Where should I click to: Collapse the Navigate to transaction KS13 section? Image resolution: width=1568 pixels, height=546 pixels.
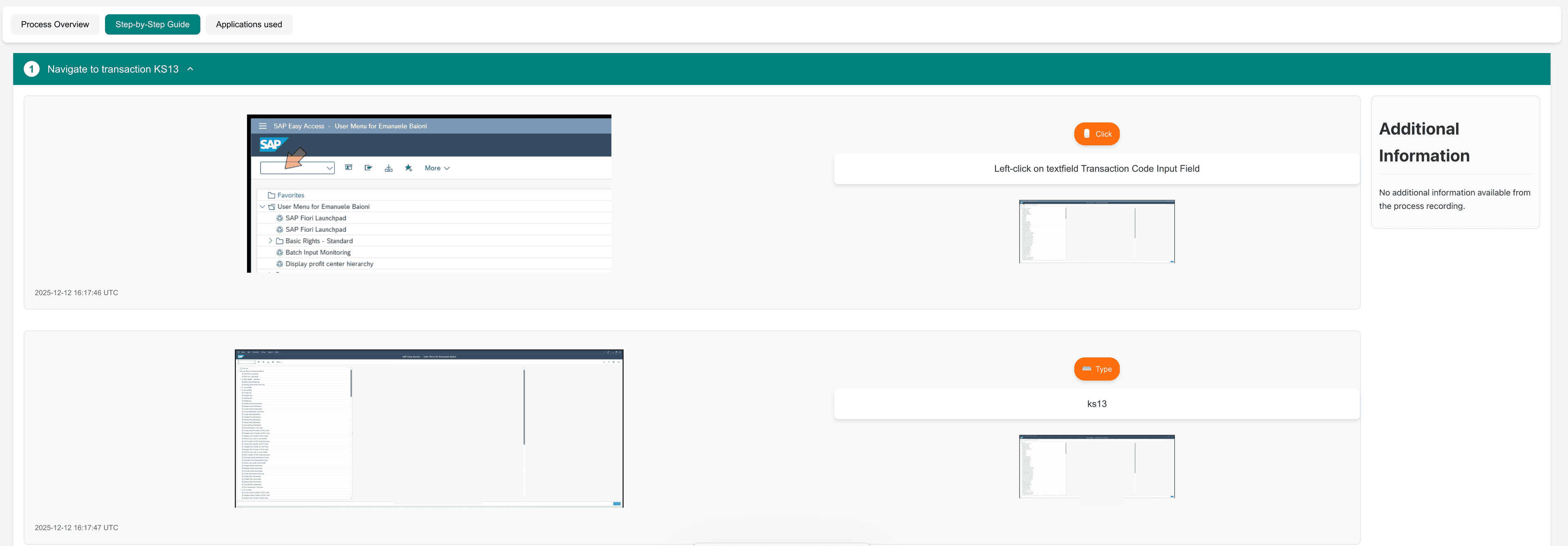[191, 69]
